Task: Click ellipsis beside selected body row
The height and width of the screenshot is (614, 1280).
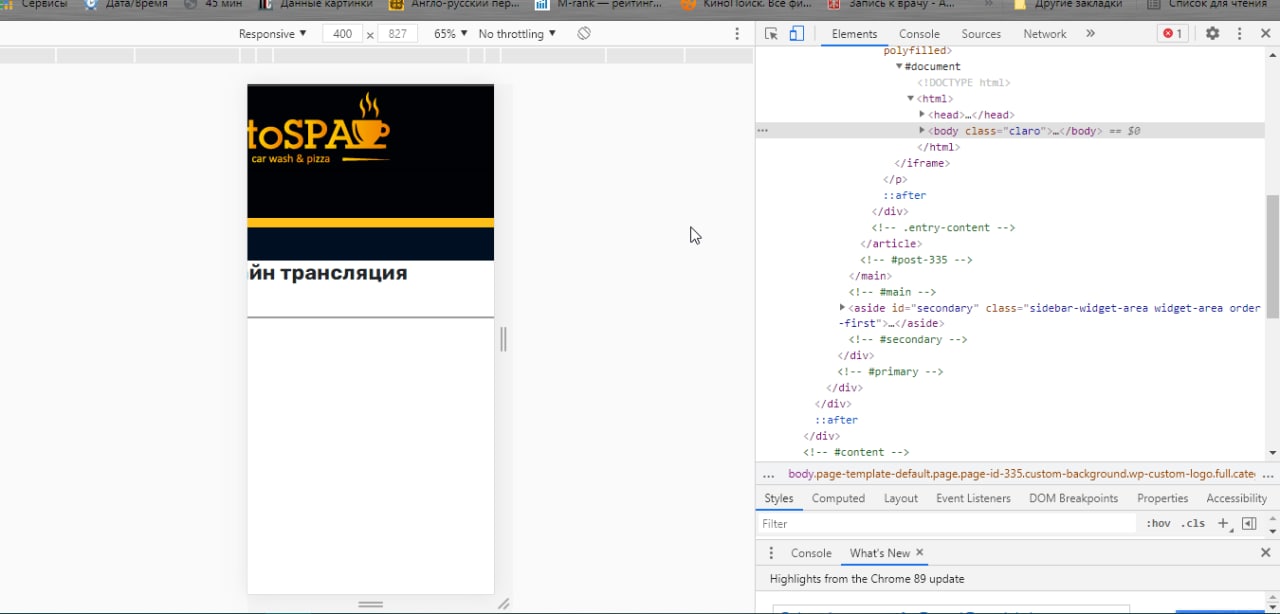Action: (762, 130)
